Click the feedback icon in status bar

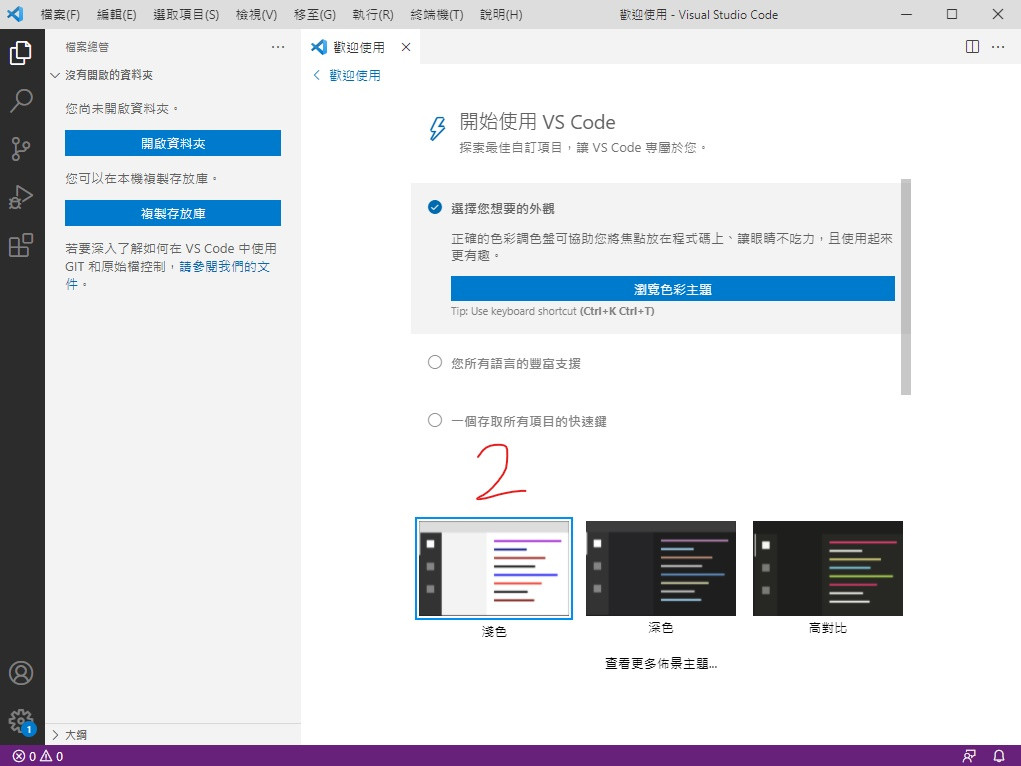click(x=969, y=756)
